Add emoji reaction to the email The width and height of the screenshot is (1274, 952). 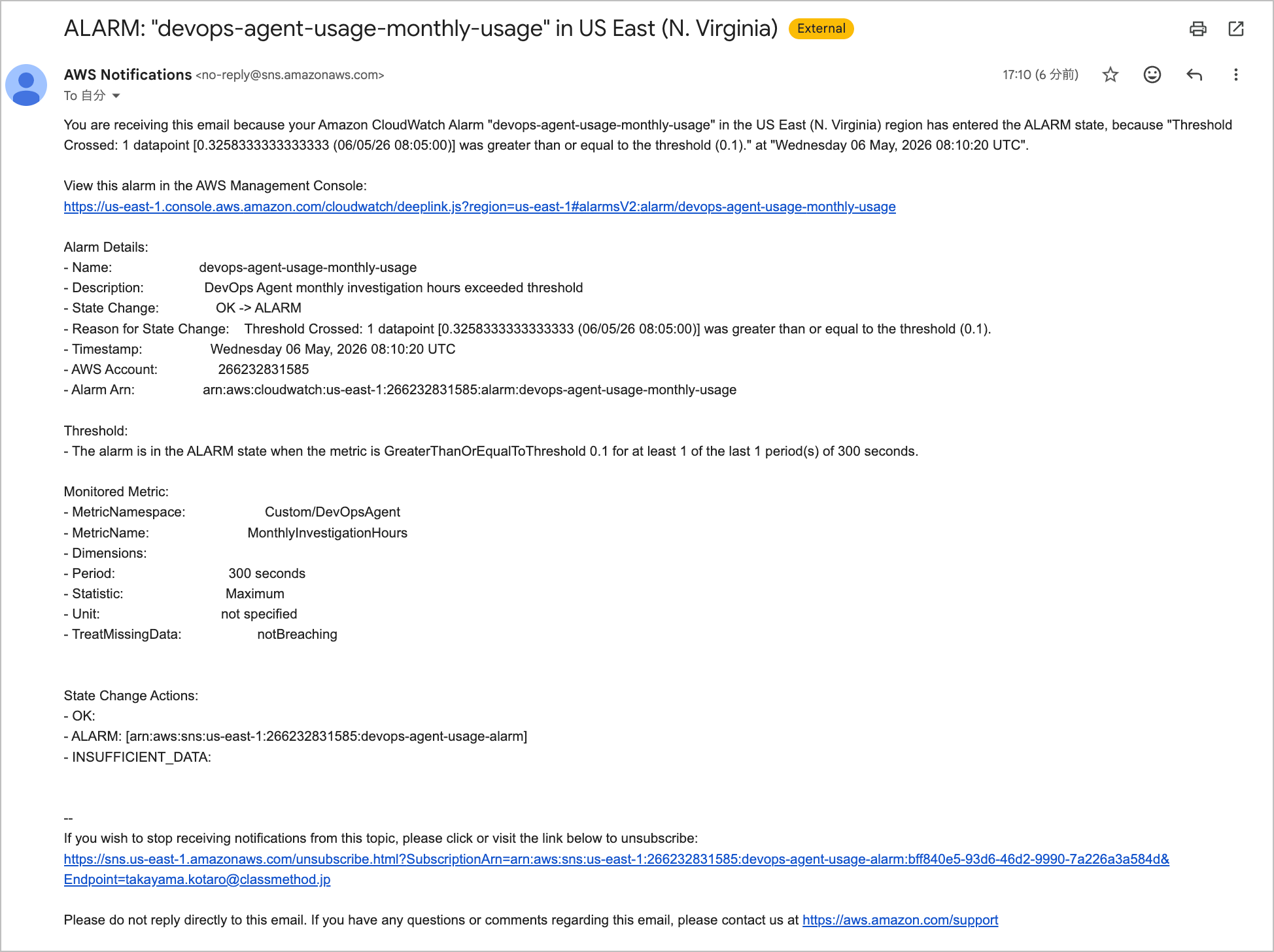click(1152, 75)
